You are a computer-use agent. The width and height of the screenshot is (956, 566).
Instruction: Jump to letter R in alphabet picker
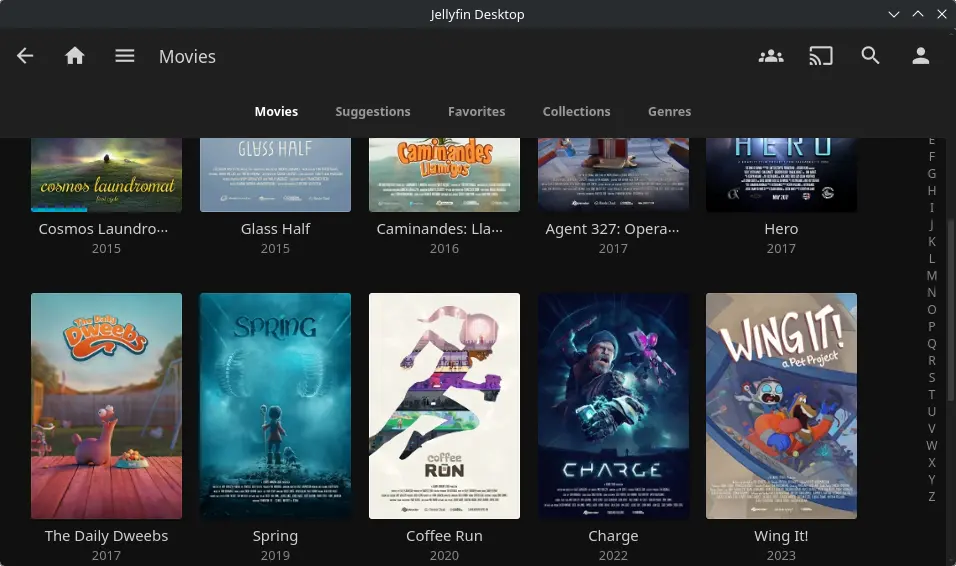(932, 360)
